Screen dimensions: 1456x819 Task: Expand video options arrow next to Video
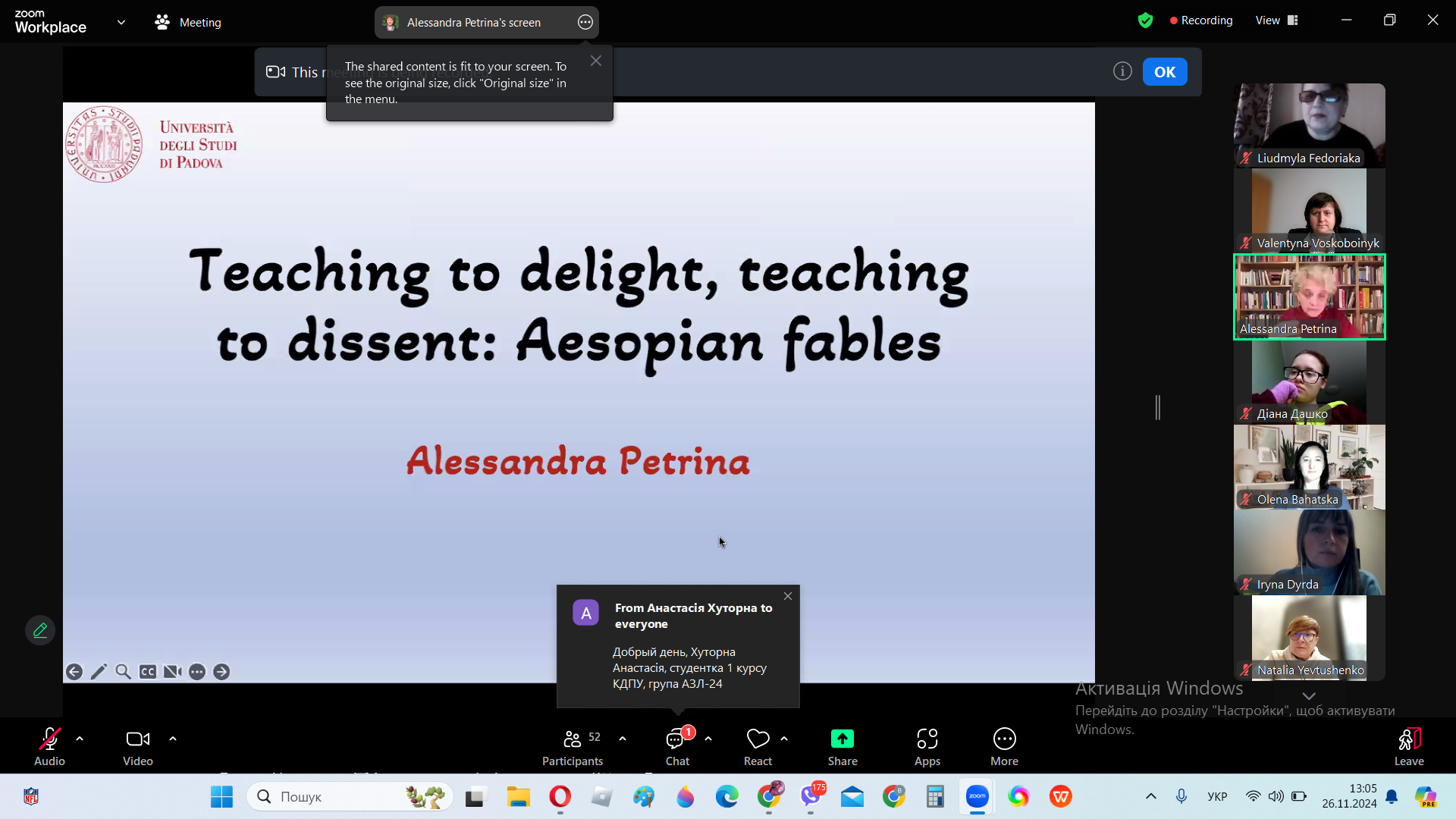pyautogui.click(x=173, y=739)
